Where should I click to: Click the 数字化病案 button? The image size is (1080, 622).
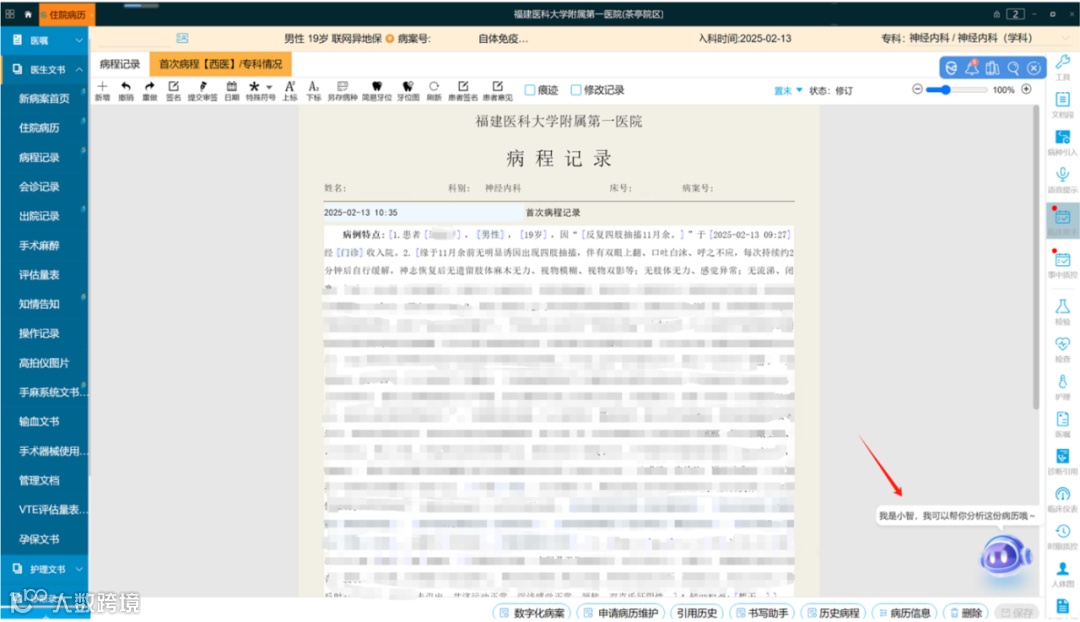(532, 612)
